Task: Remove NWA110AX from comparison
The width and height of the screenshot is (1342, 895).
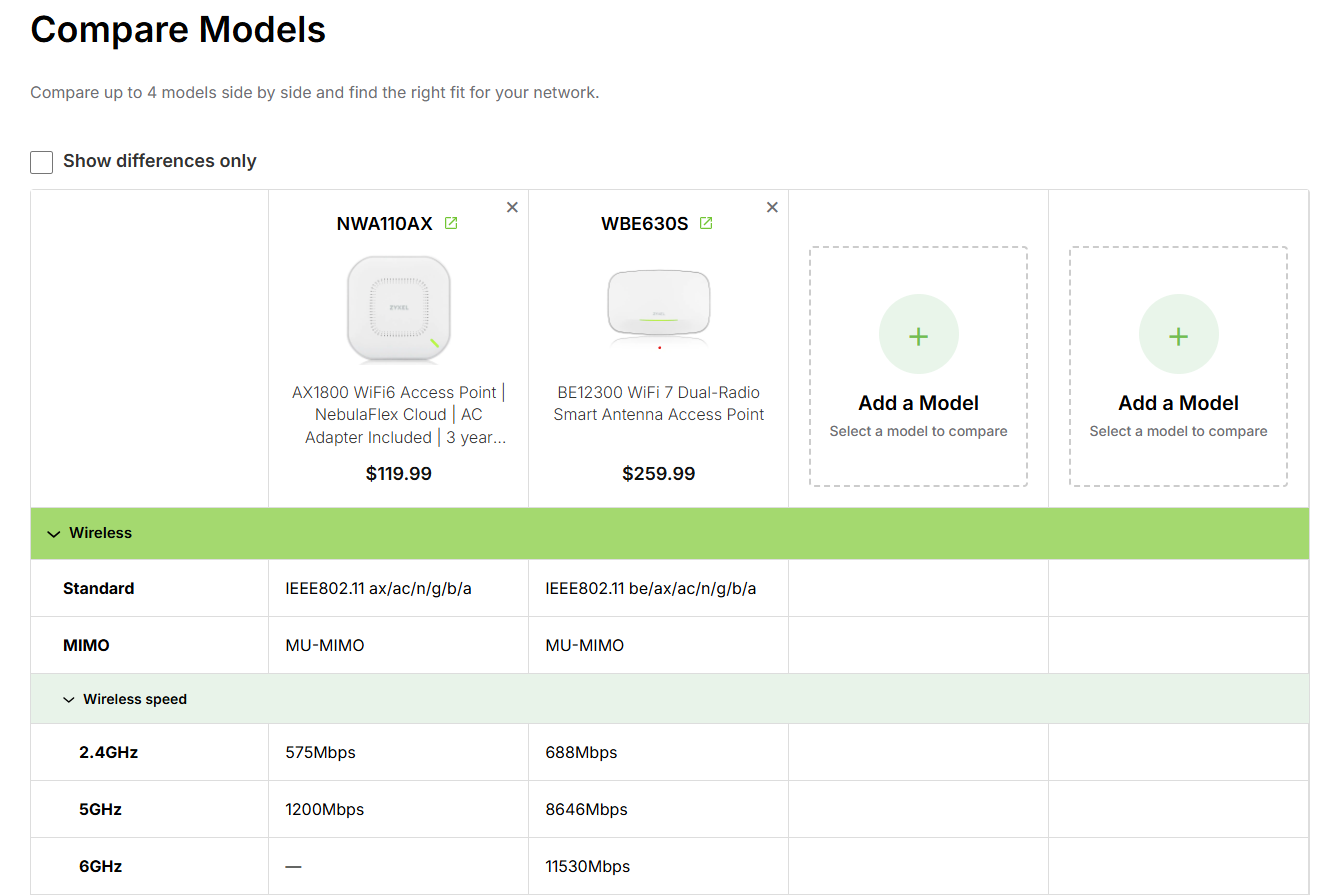Action: [x=512, y=207]
